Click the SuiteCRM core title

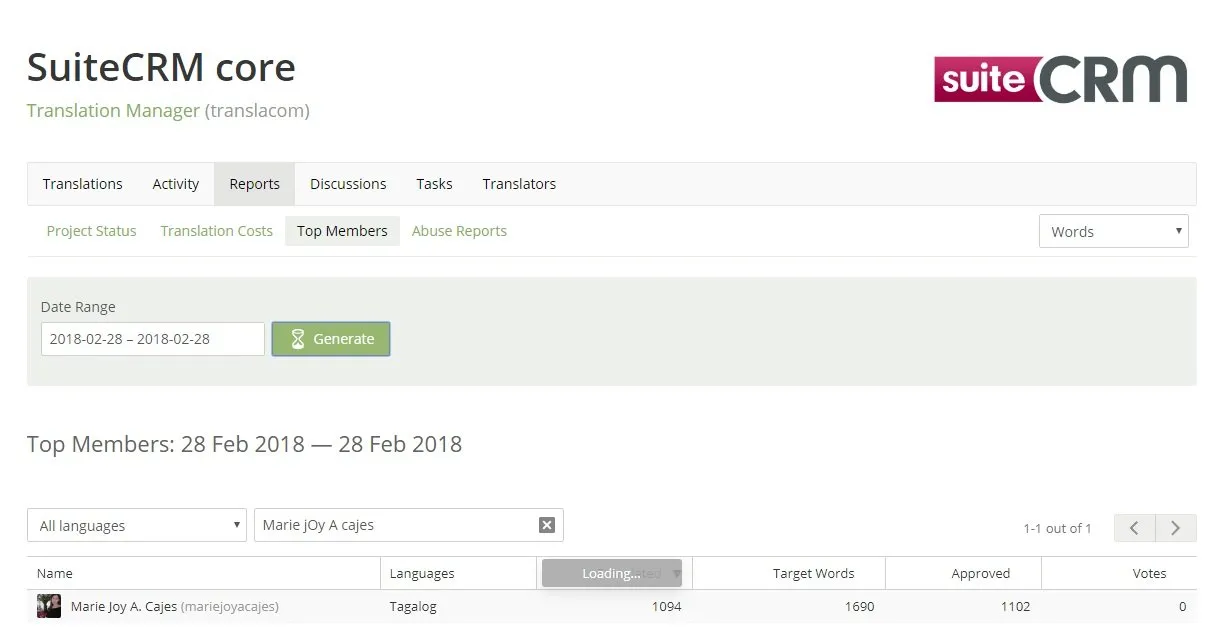click(161, 67)
